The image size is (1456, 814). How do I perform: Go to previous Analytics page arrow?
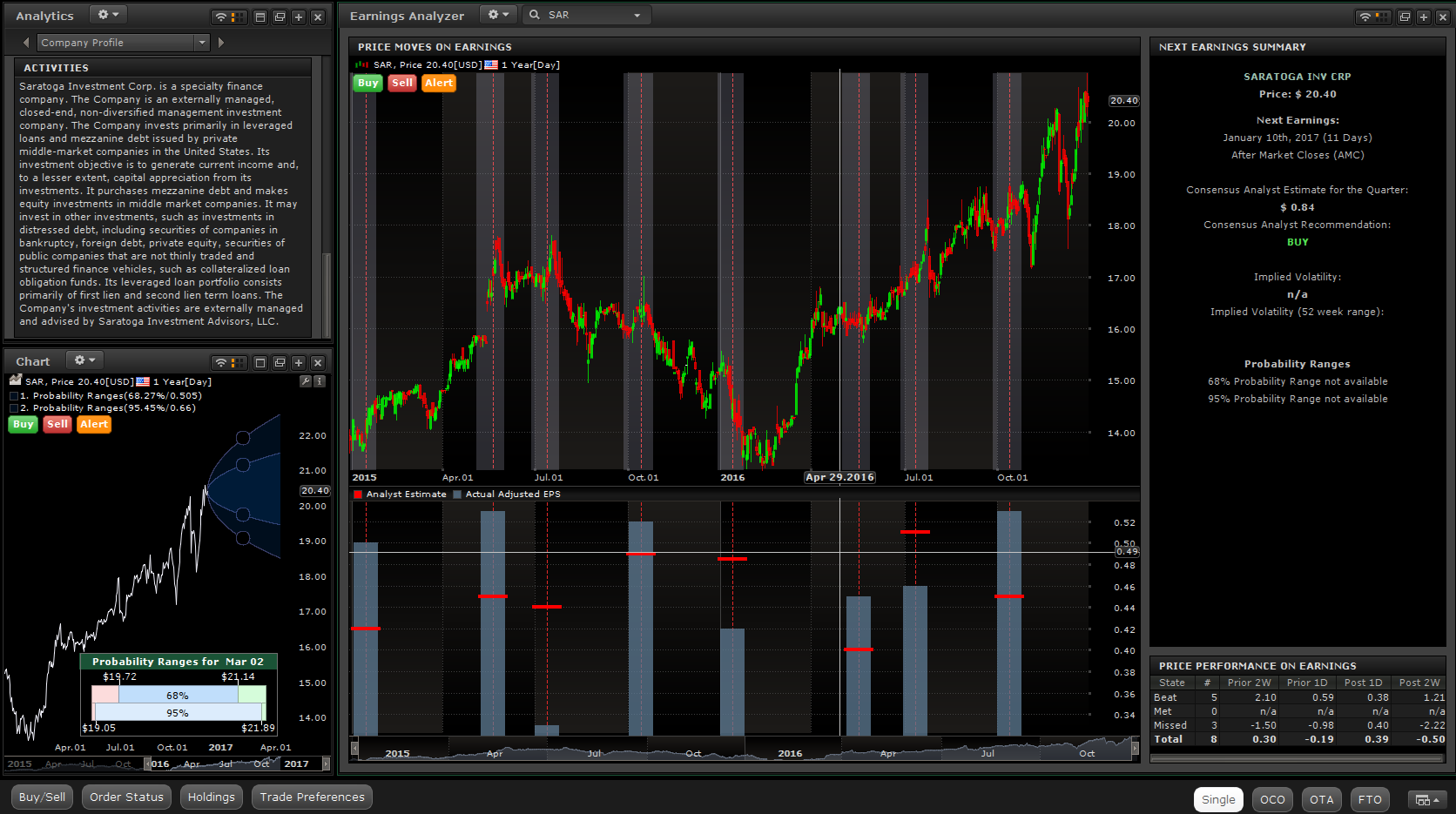25,42
